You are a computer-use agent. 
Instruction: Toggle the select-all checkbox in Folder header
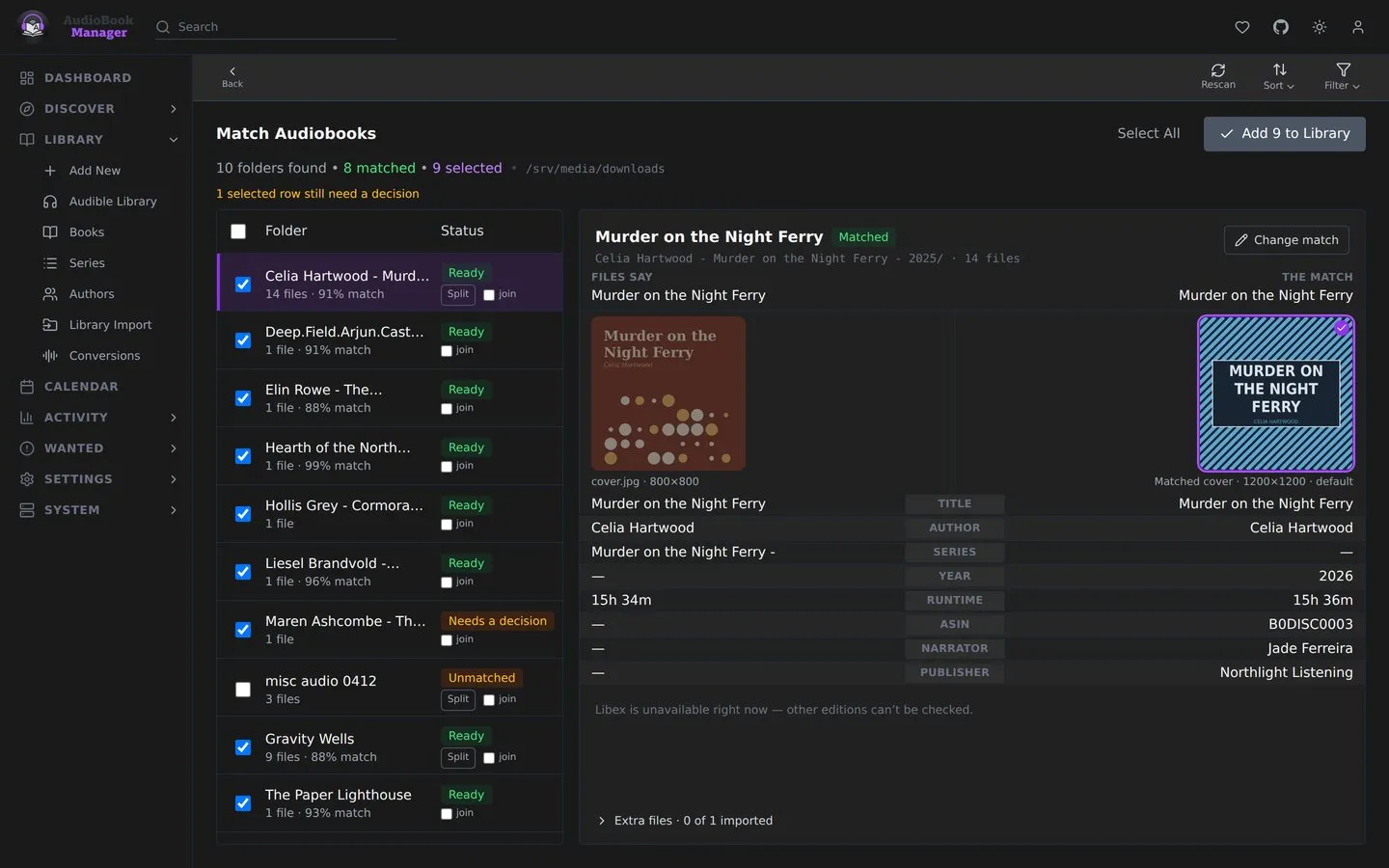(238, 231)
